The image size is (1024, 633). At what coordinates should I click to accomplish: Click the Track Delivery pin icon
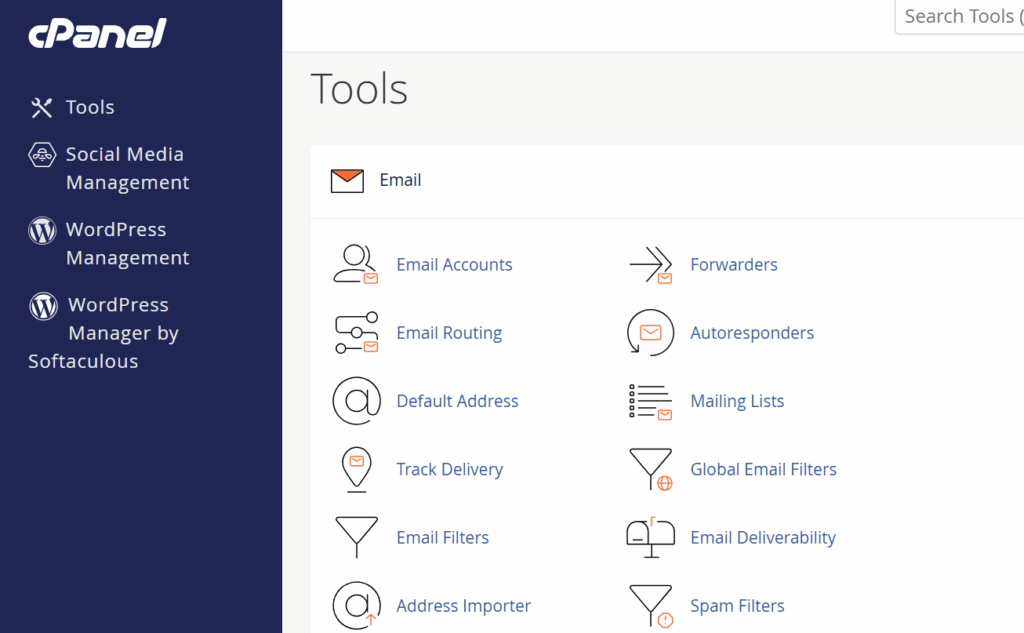click(x=357, y=469)
